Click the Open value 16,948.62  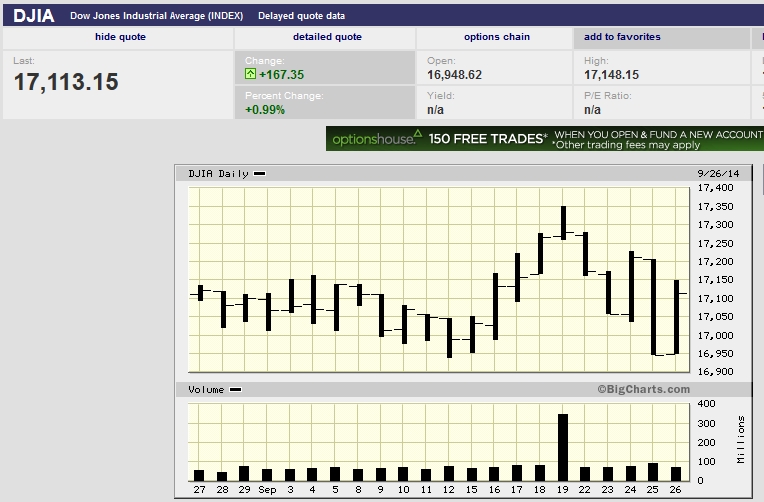pyautogui.click(x=454, y=75)
